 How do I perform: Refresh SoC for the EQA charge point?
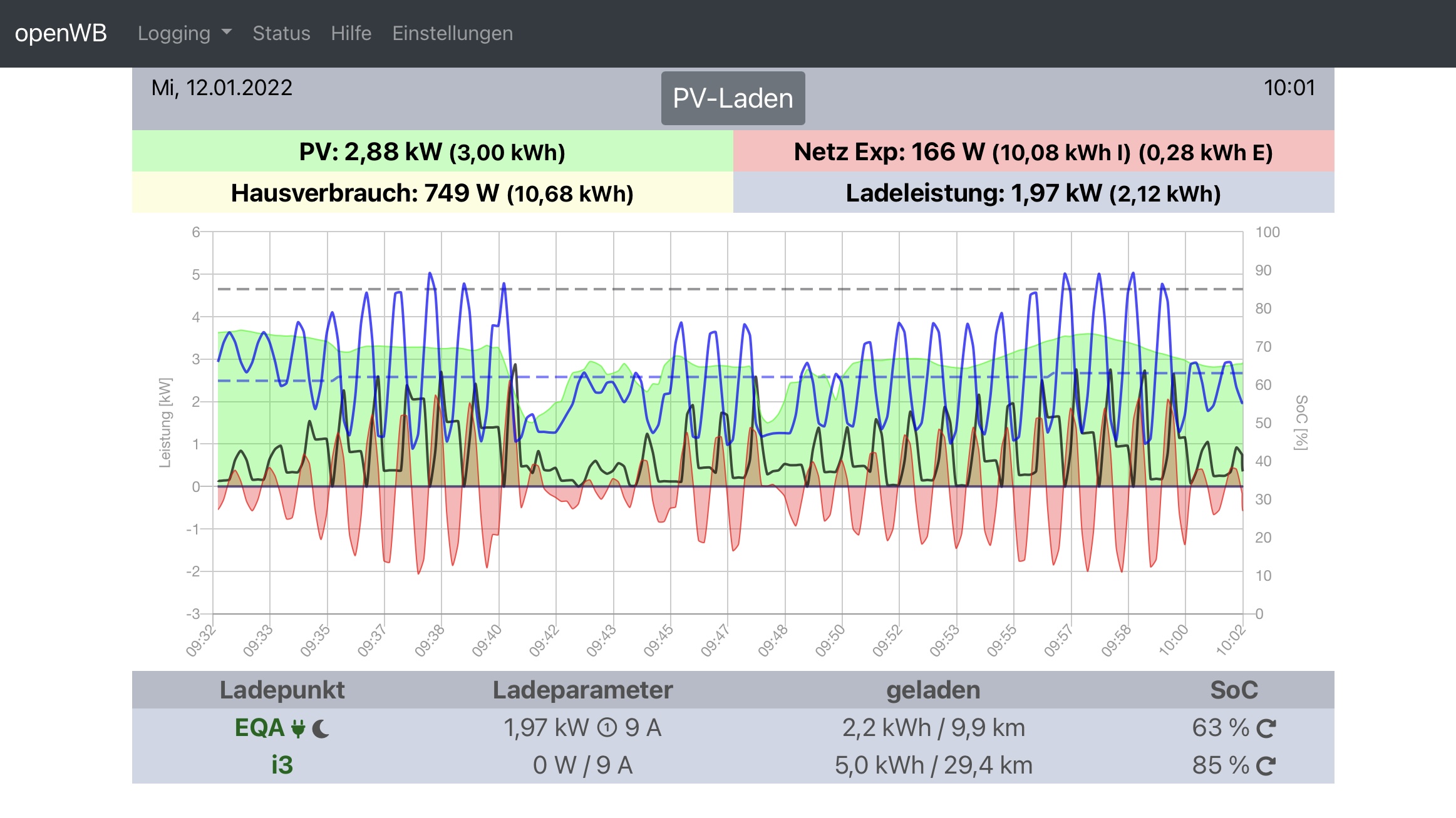(1266, 729)
